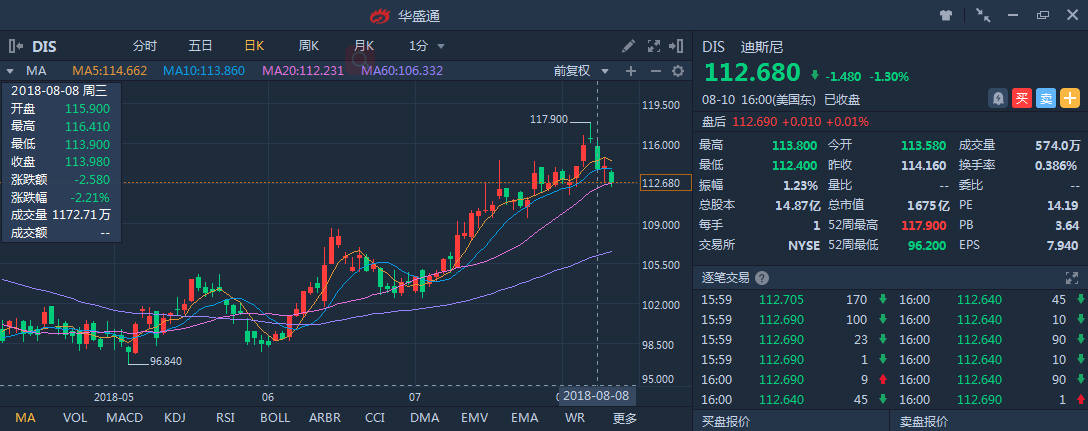The image size is (1088, 431).
Task: Click the 112.680 current price axis marker
Action: 666,183
